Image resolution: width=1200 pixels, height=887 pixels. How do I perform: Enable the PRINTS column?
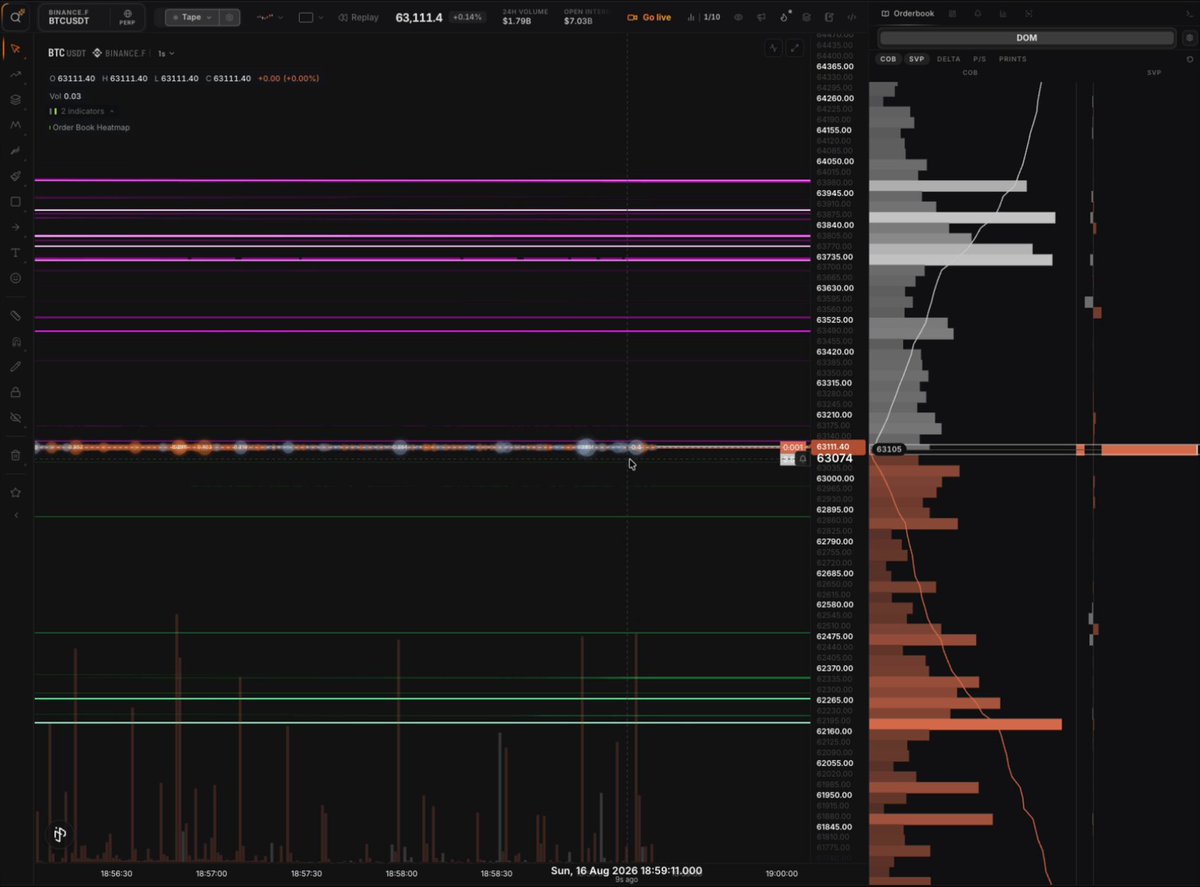(1012, 59)
